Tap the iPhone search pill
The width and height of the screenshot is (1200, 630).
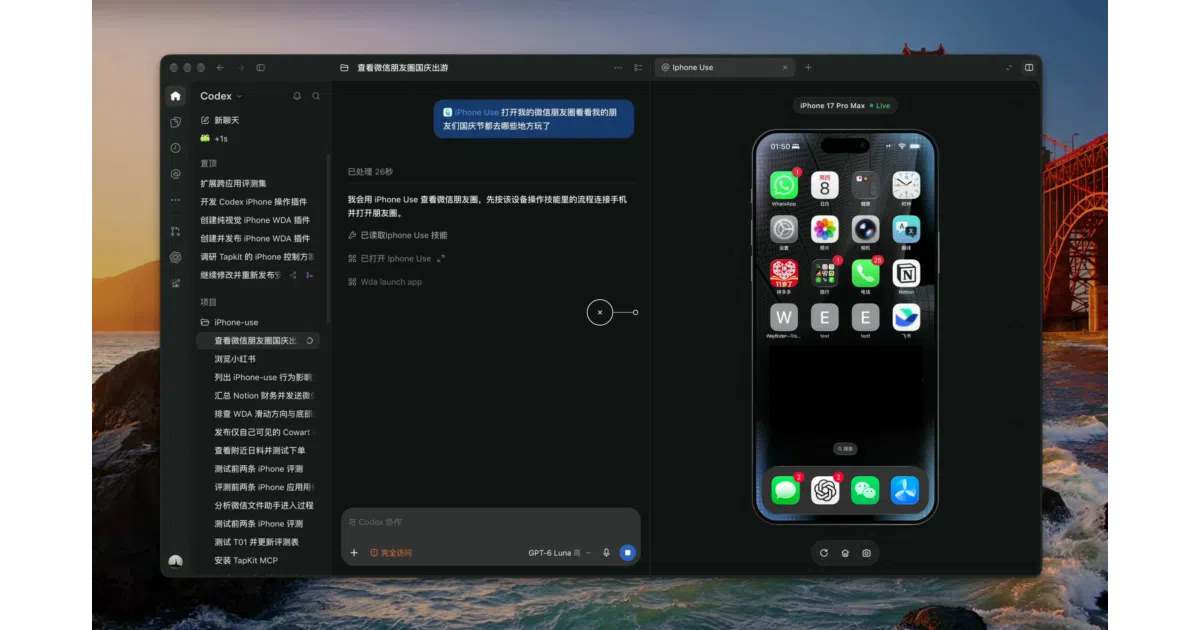(845, 449)
